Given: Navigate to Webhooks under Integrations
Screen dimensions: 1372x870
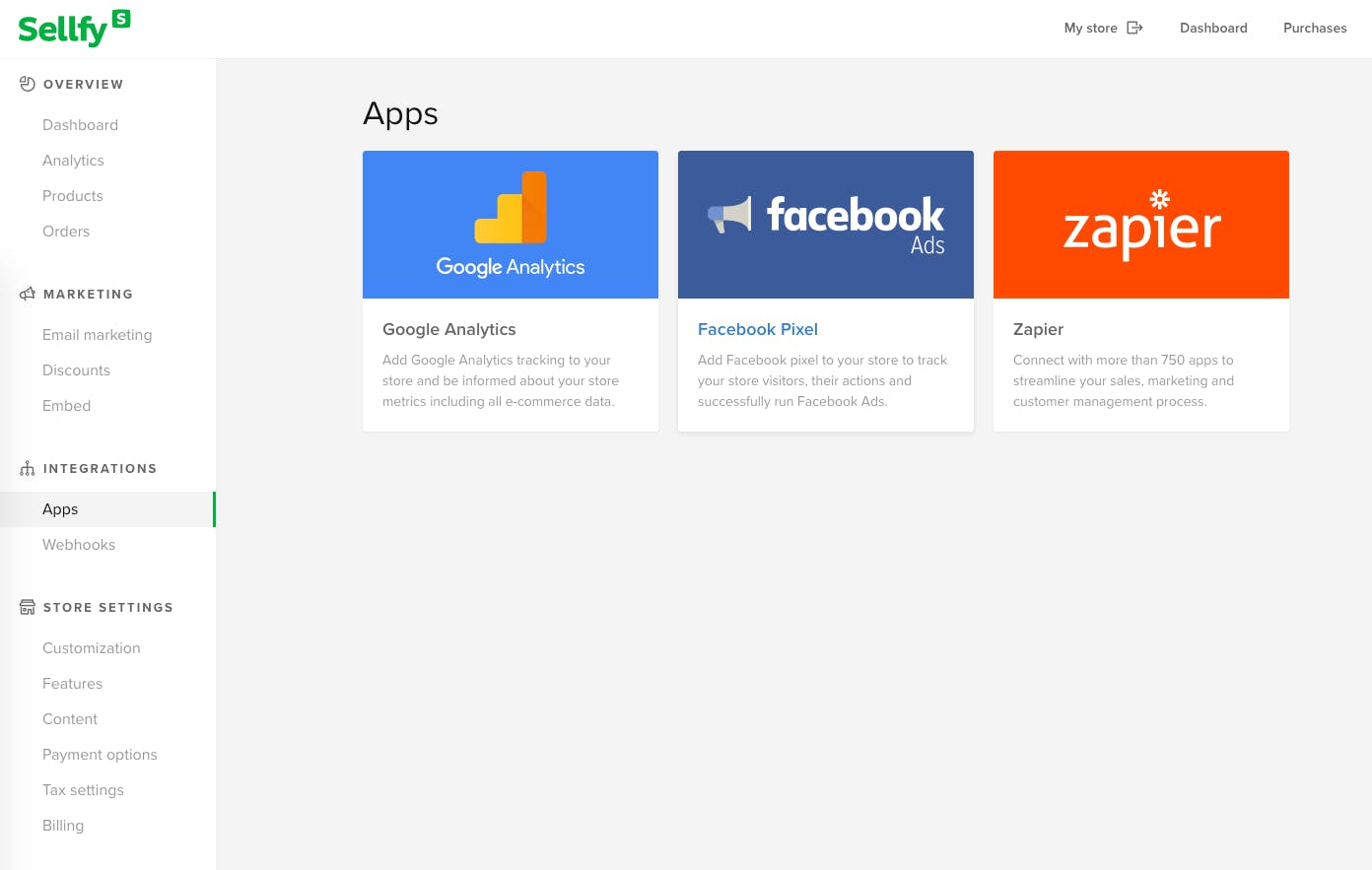Looking at the screenshot, I should pos(79,545).
